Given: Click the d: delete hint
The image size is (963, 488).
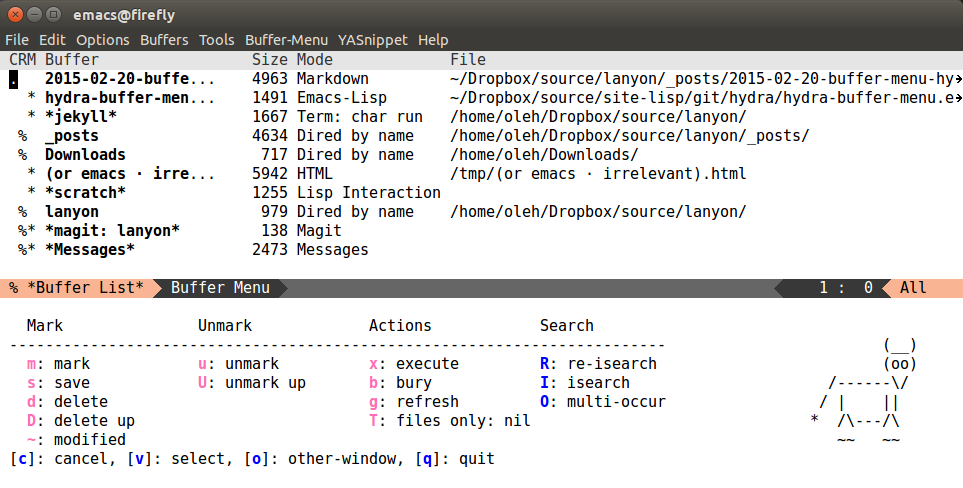Looking at the screenshot, I should (x=68, y=402).
